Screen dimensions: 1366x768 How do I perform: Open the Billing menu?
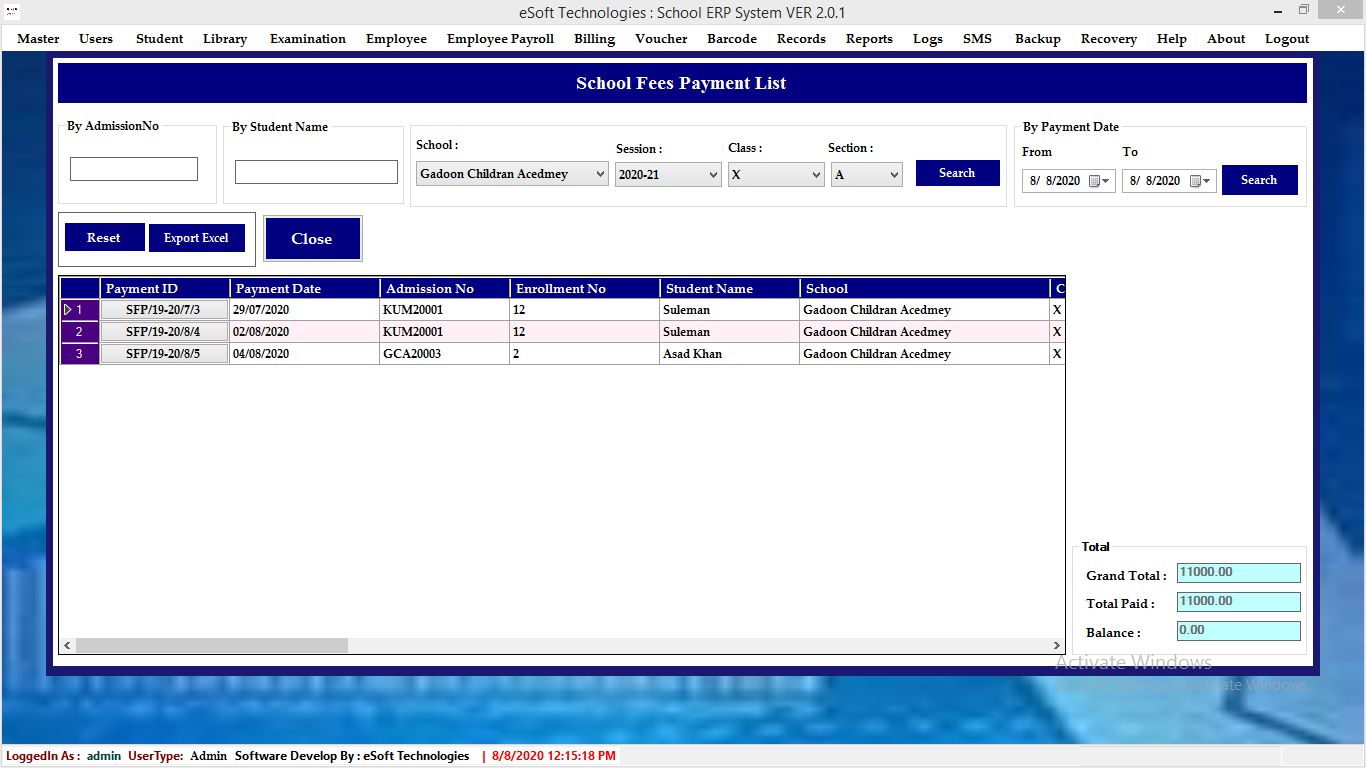coord(594,39)
